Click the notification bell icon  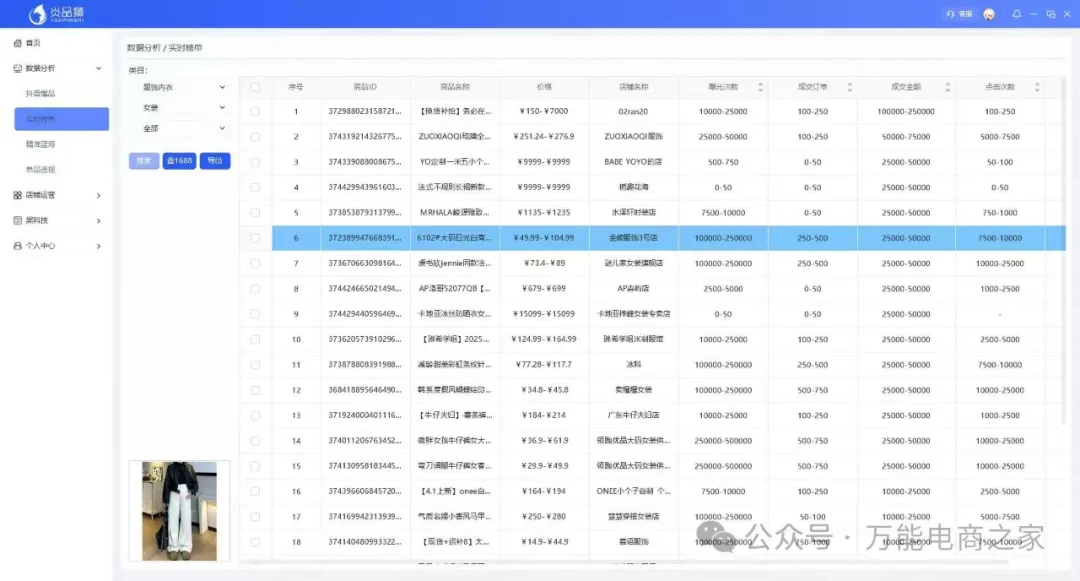pos(1017,14)
